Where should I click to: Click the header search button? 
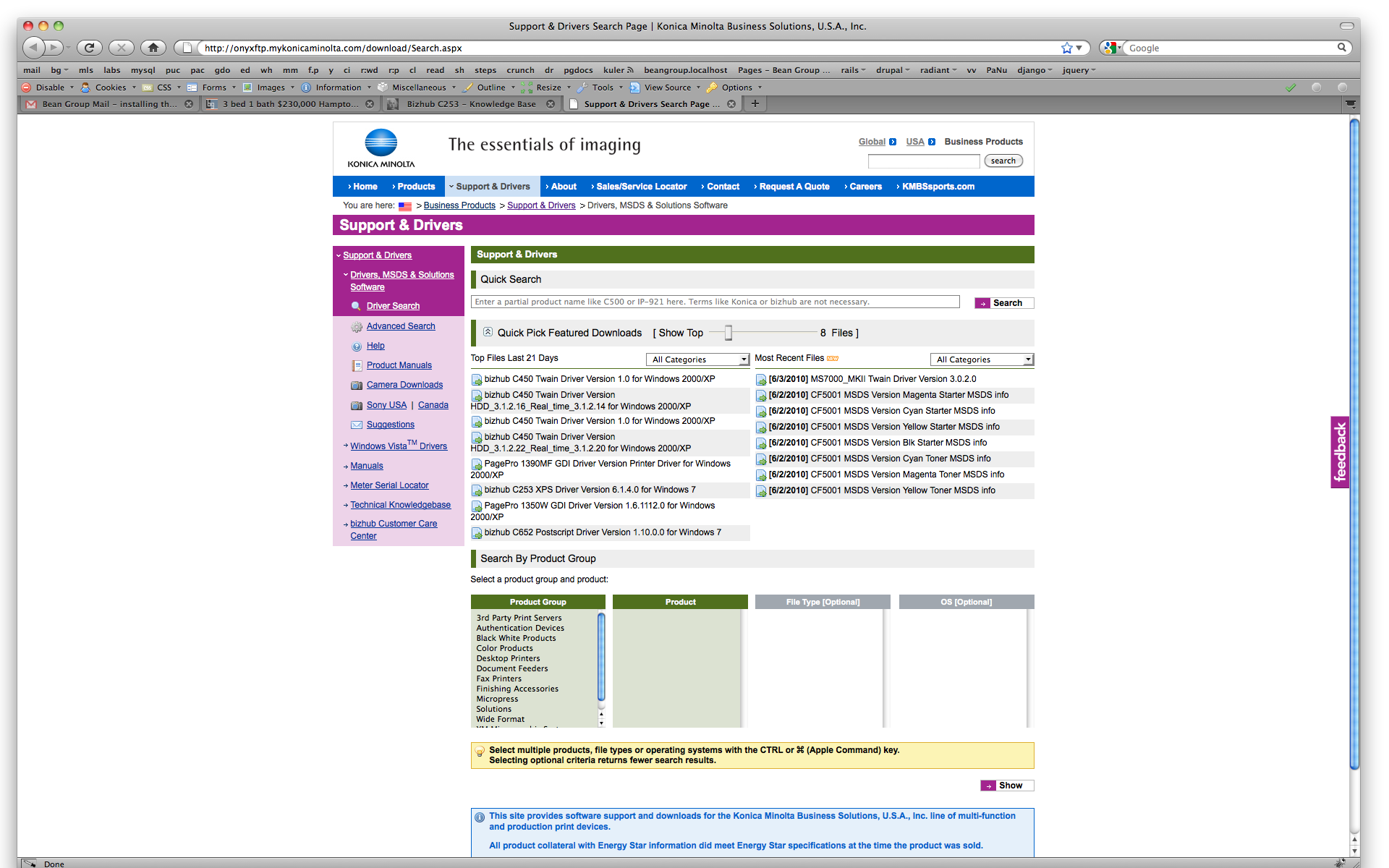pos(1003,161)
